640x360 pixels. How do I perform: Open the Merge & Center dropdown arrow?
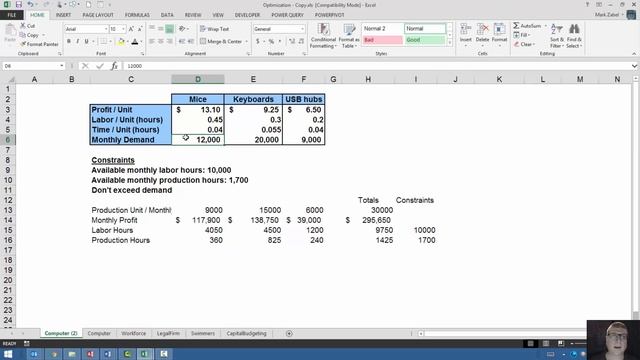(x=247, y=42)
